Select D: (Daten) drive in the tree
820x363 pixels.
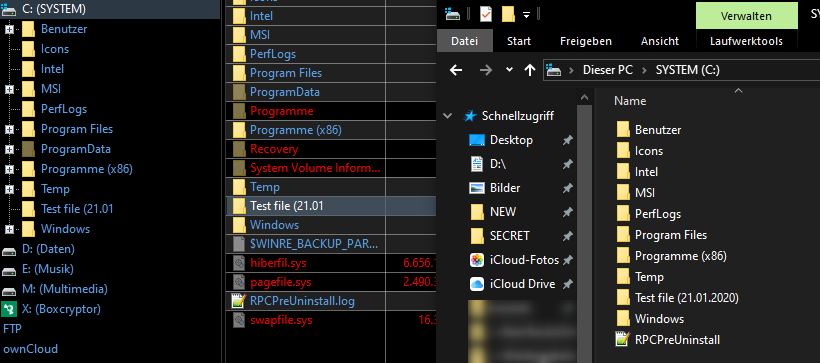[x=48, y=249]
